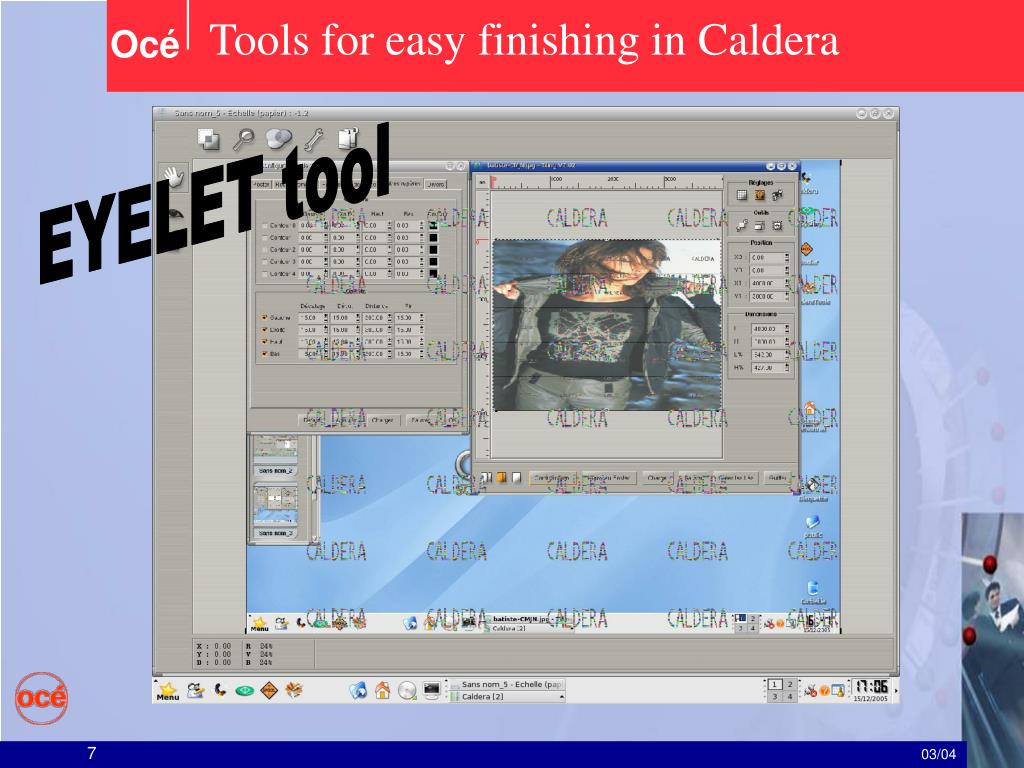Click the green eye icon on bottom taskbar
The height and width of the screenshot is (768, 1024).
click(x=245, y=690)
